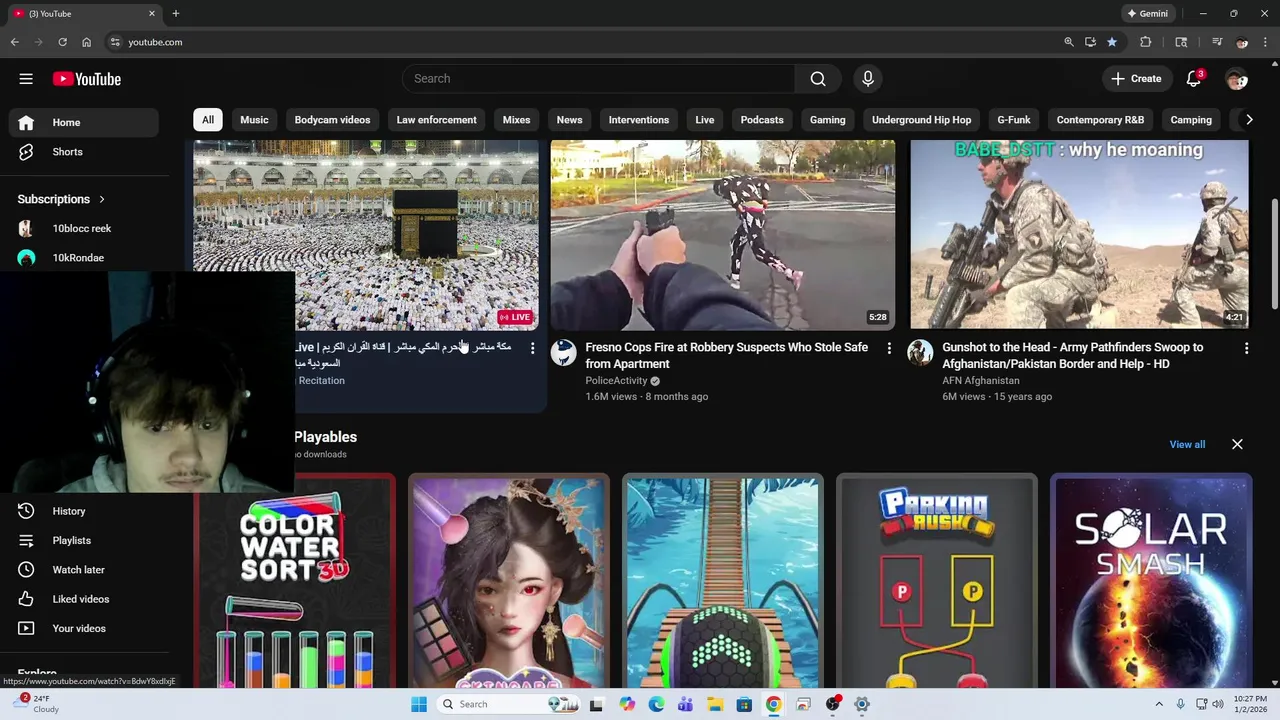Open Fresno Cops Fire at Robbery title
This screenshot has height=720, width=1280.
(727, 356)
